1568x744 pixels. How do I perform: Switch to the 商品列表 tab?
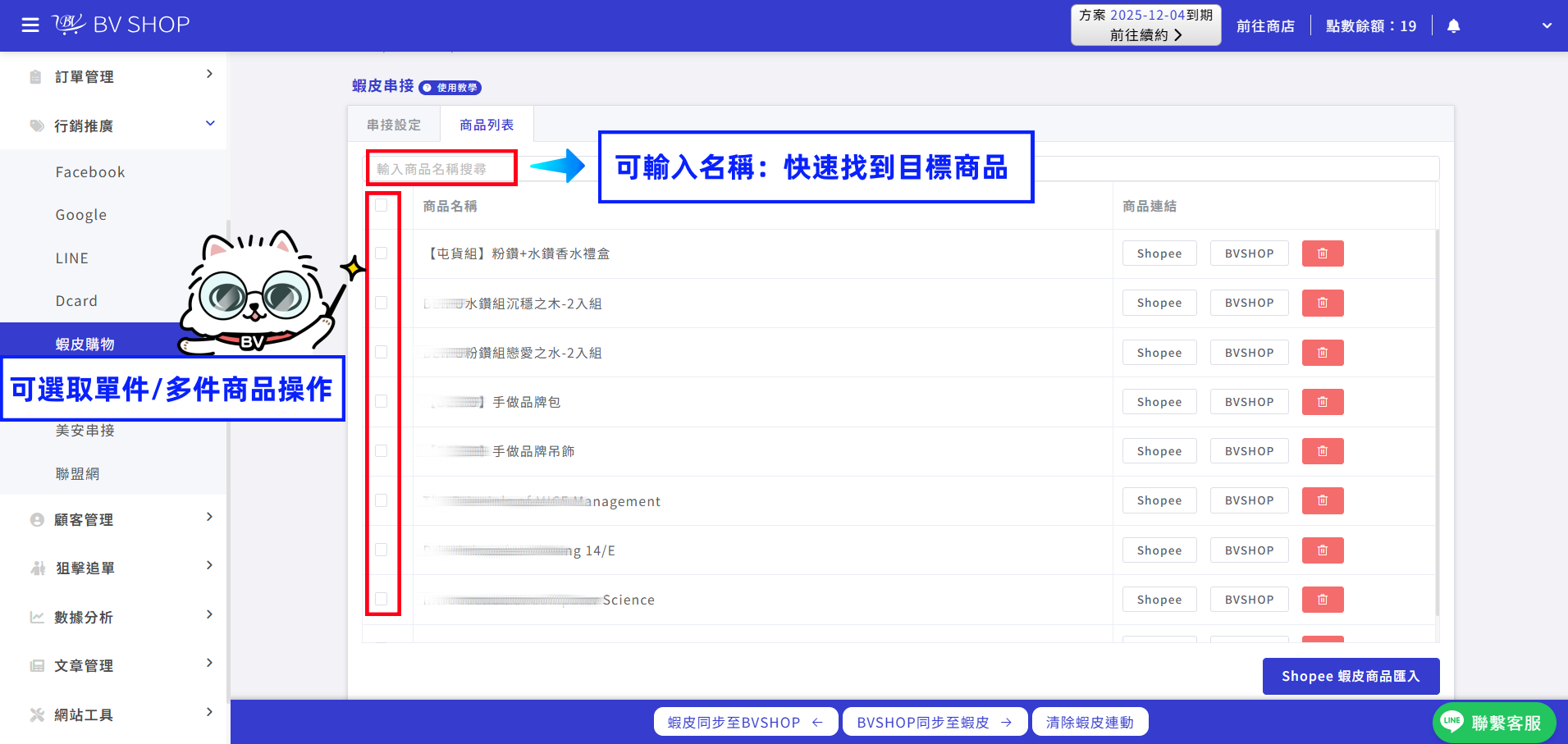click(x=487, y=125)
